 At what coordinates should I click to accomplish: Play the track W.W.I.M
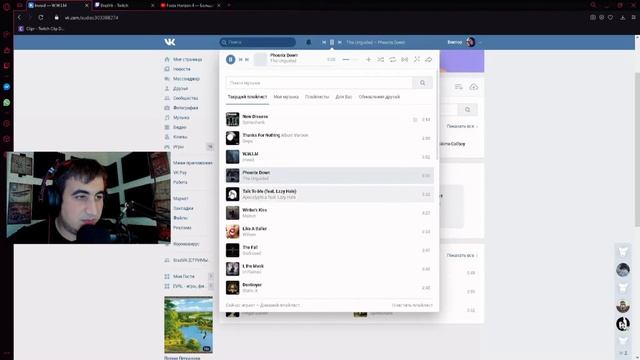329,157
